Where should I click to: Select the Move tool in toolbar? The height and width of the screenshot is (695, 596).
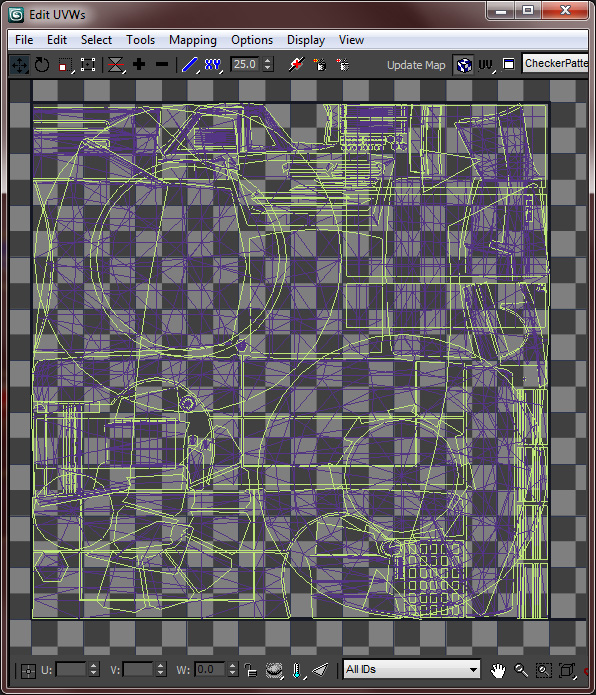[x=19, y=65]
